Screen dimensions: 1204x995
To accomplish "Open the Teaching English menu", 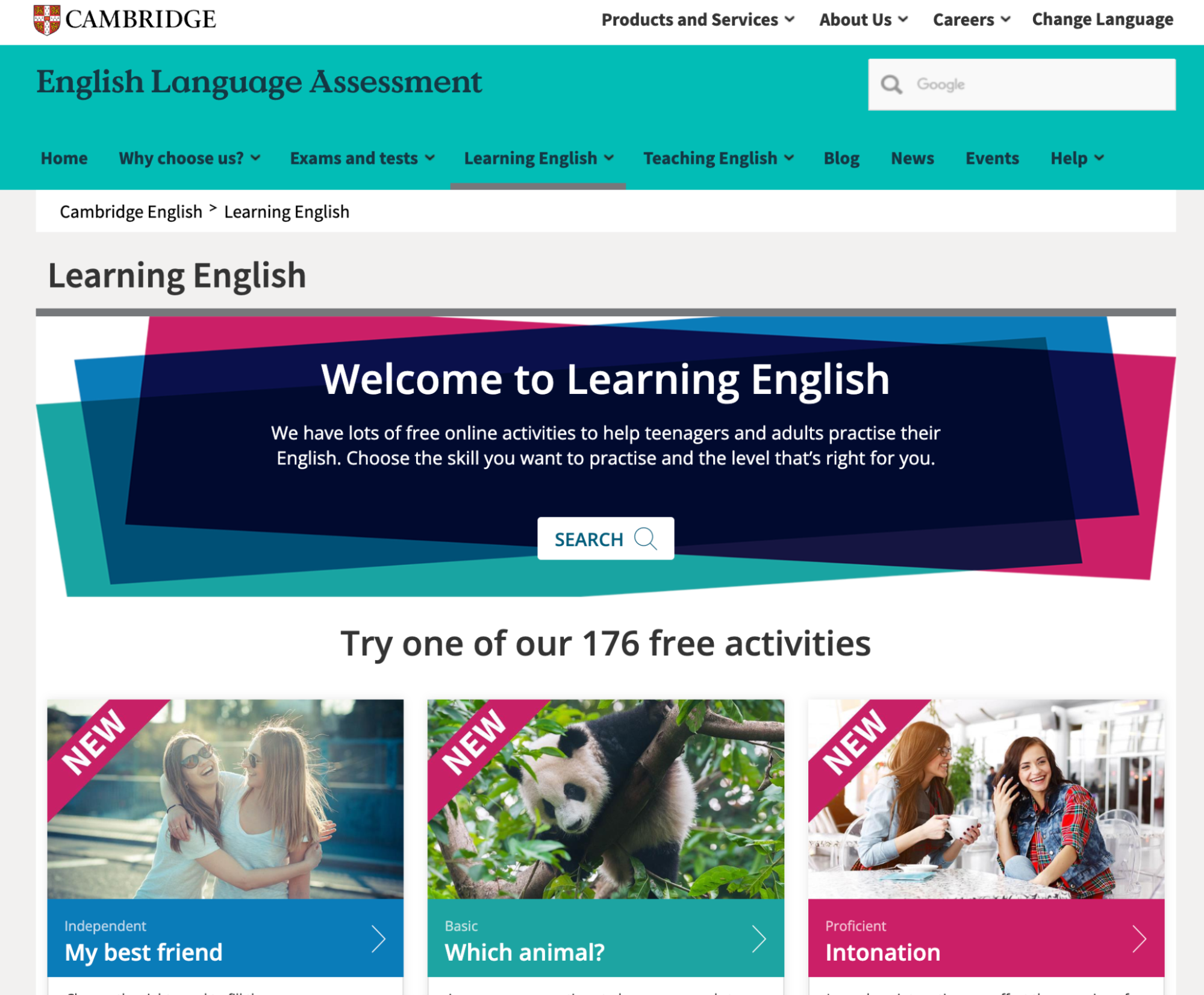I will (718, 158).
